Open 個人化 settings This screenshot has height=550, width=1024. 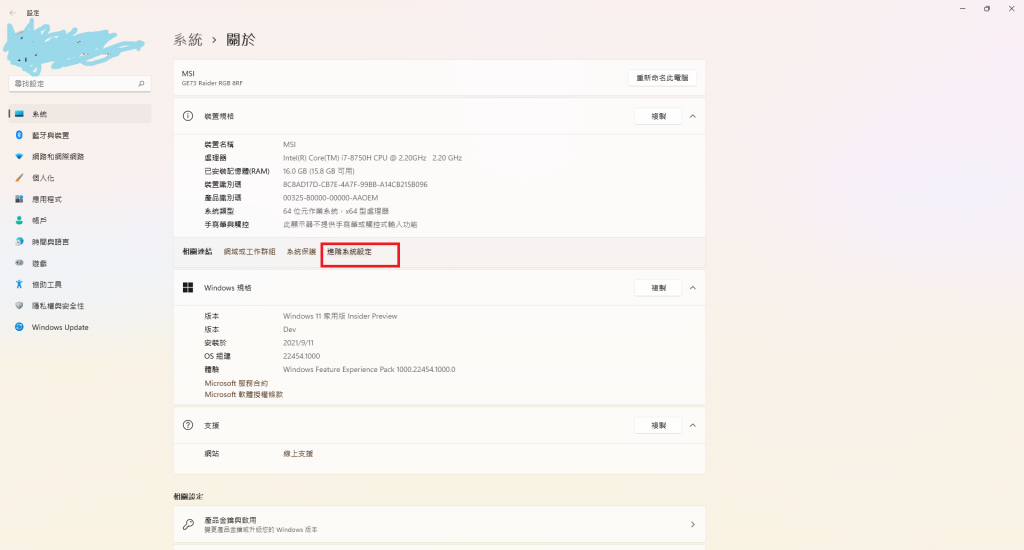point(80,178)
